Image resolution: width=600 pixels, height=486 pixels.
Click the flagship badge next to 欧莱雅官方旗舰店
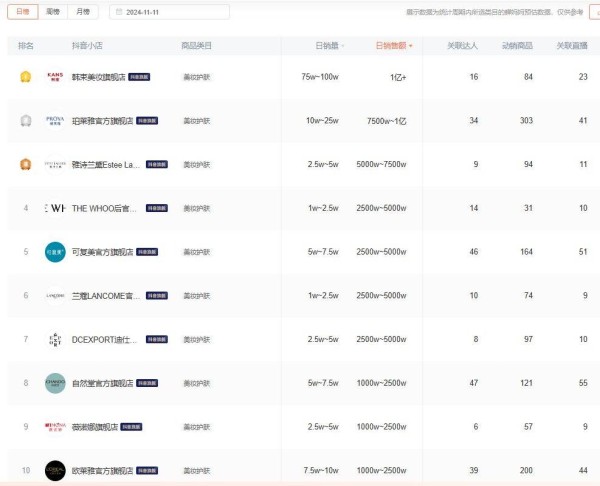click(x=147, y=471)
